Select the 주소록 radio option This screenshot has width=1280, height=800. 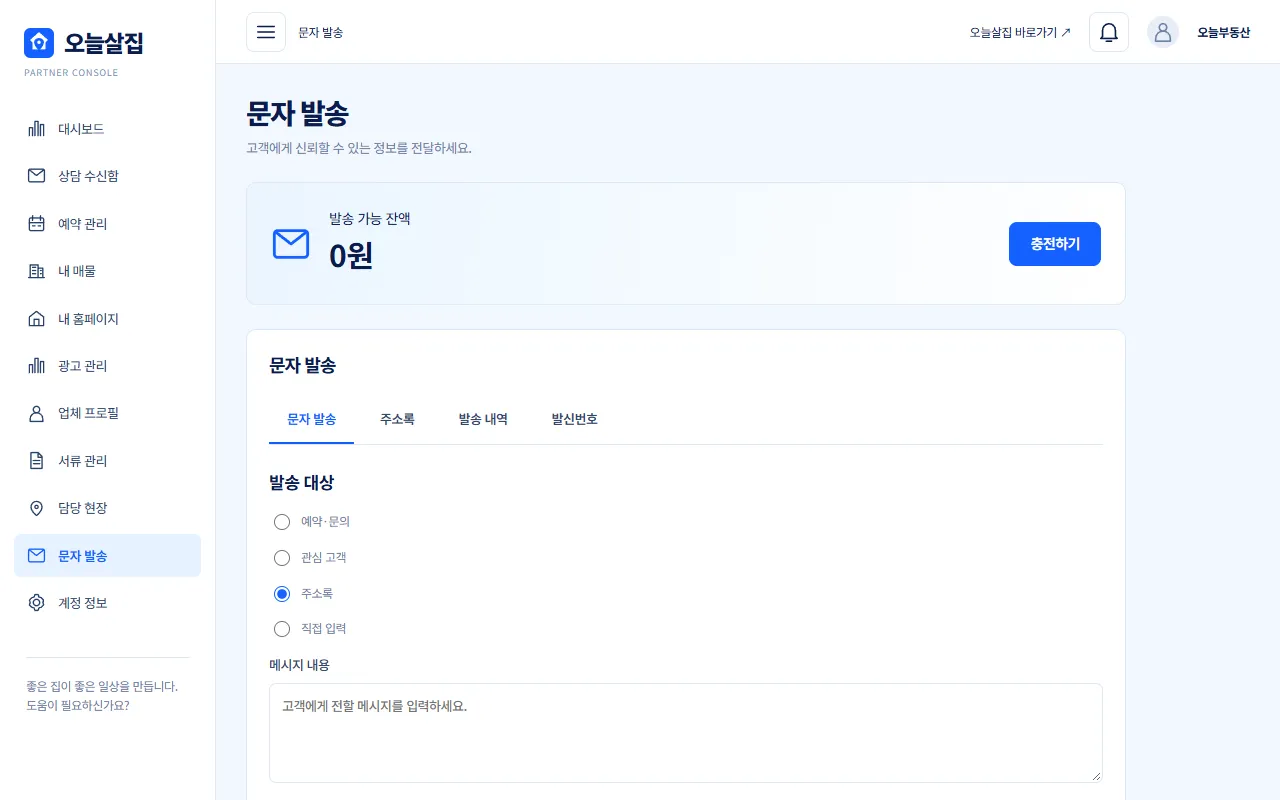[282, 594]
